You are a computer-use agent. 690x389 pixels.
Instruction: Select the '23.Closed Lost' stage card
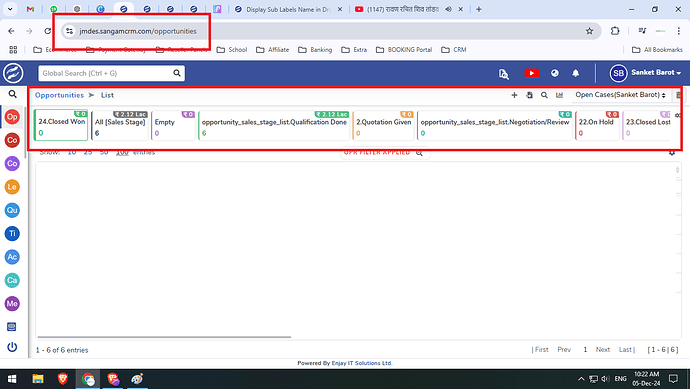(646, 126)
